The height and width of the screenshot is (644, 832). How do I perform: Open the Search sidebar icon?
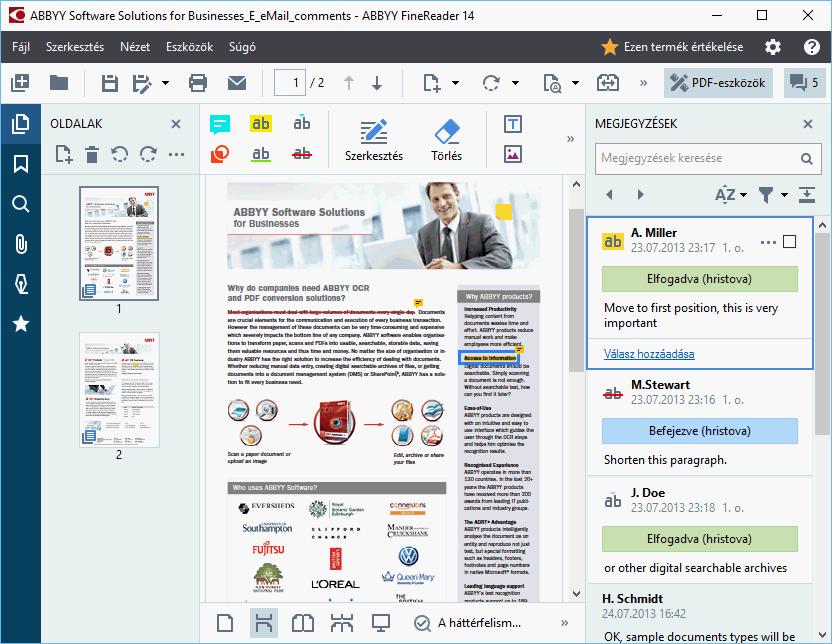click(x=21, y=204)
